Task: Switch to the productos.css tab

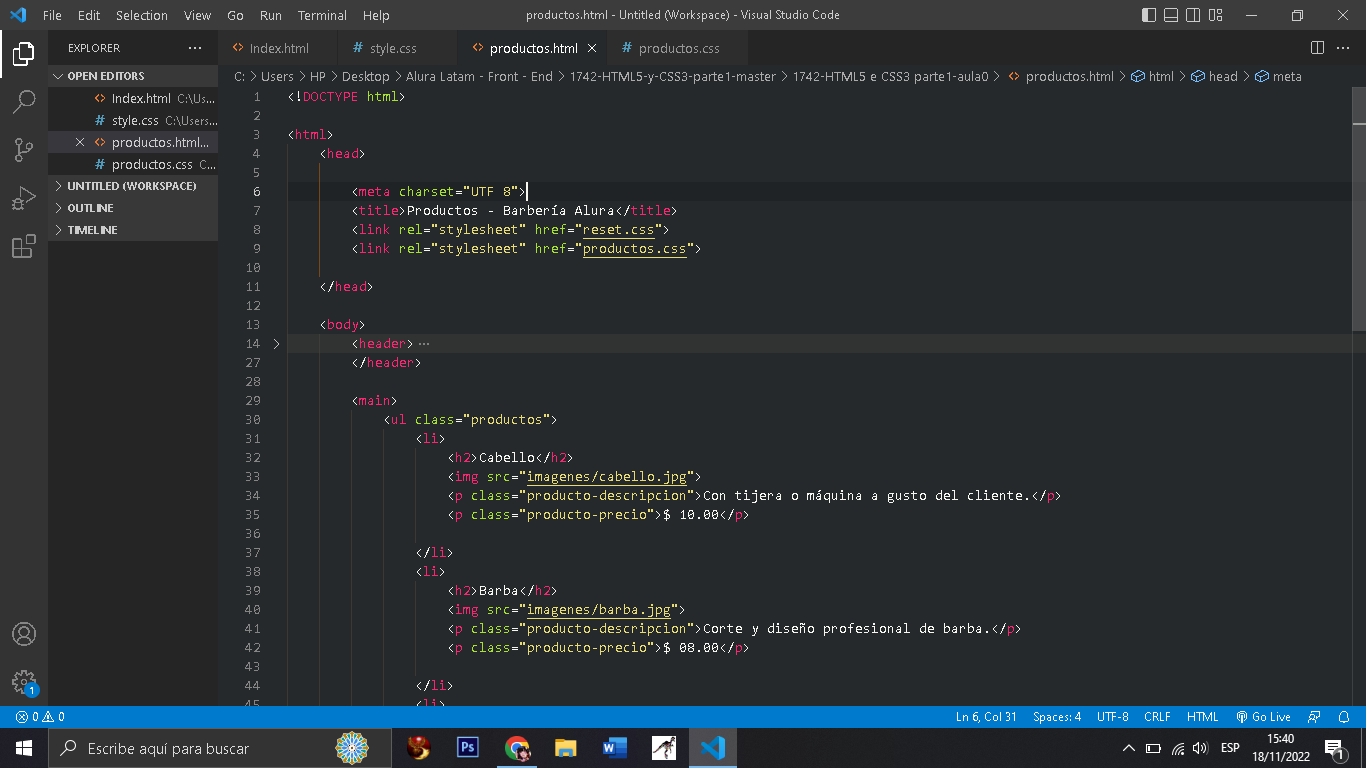Action: coord(677,48)
